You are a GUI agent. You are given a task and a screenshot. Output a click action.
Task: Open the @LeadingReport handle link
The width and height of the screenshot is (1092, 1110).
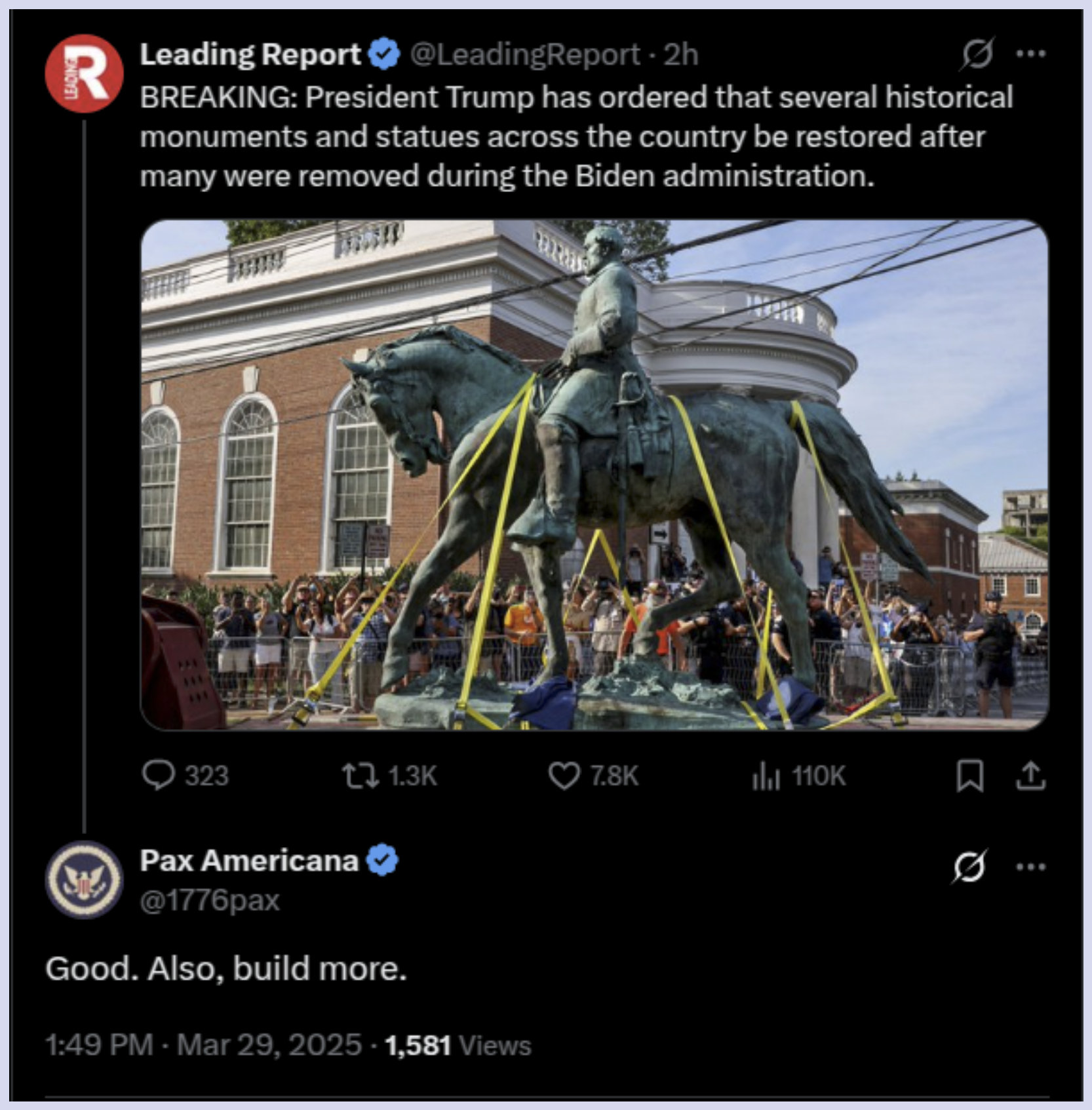click(x=525, y=54)
